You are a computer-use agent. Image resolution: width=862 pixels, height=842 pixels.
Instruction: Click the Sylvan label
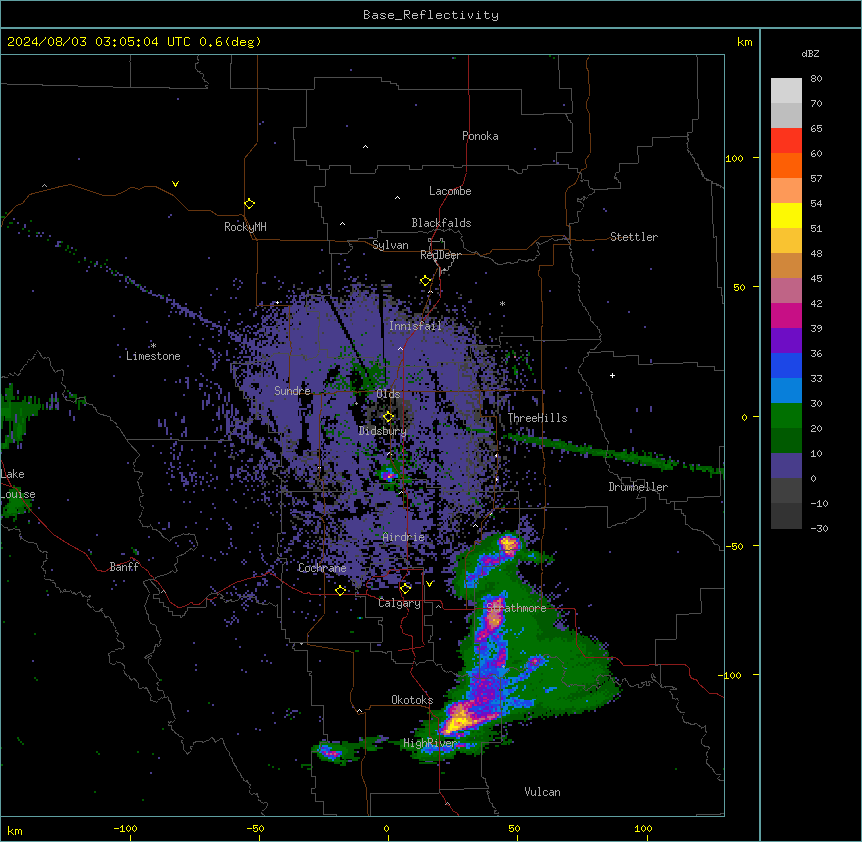pos(390,245)
